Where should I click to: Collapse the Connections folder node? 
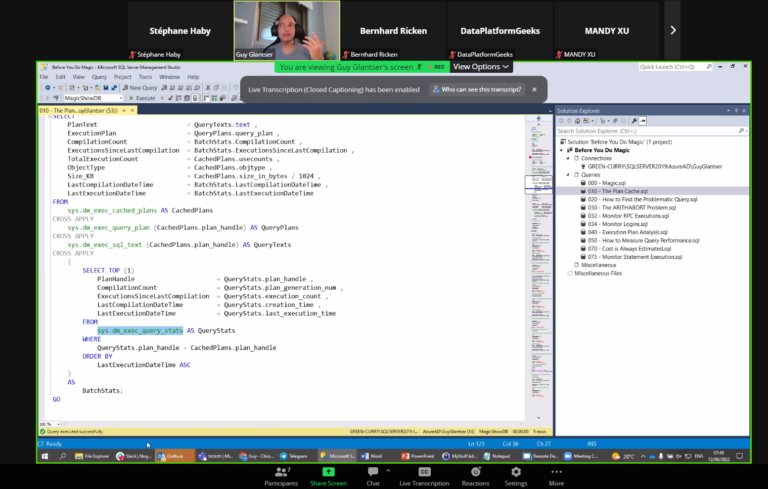(x=570, y=158)
